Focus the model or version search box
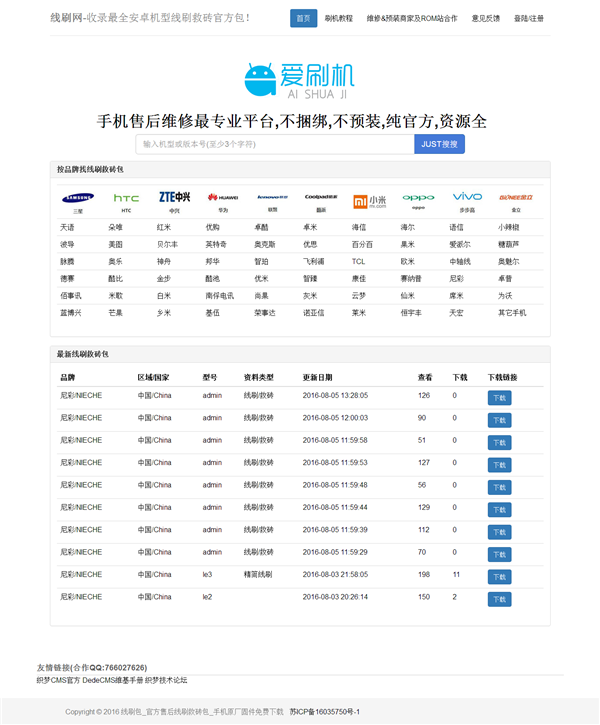This screenshot has width=600, height=725. click(x=275, y=144)
